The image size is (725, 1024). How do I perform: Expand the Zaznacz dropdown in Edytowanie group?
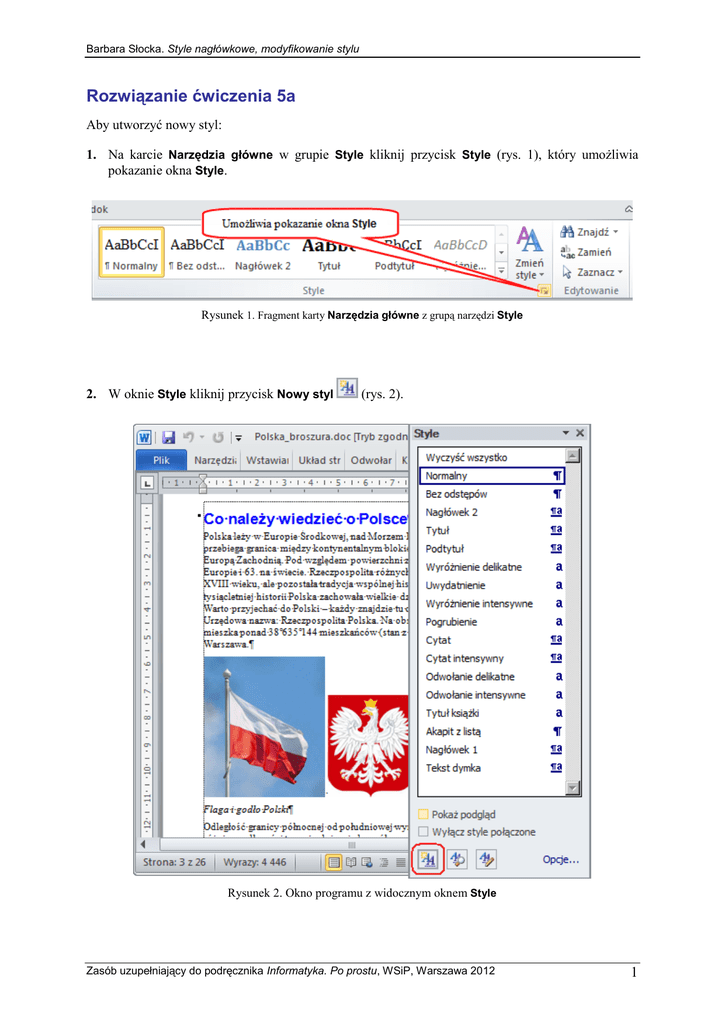(x=620, y=271)
